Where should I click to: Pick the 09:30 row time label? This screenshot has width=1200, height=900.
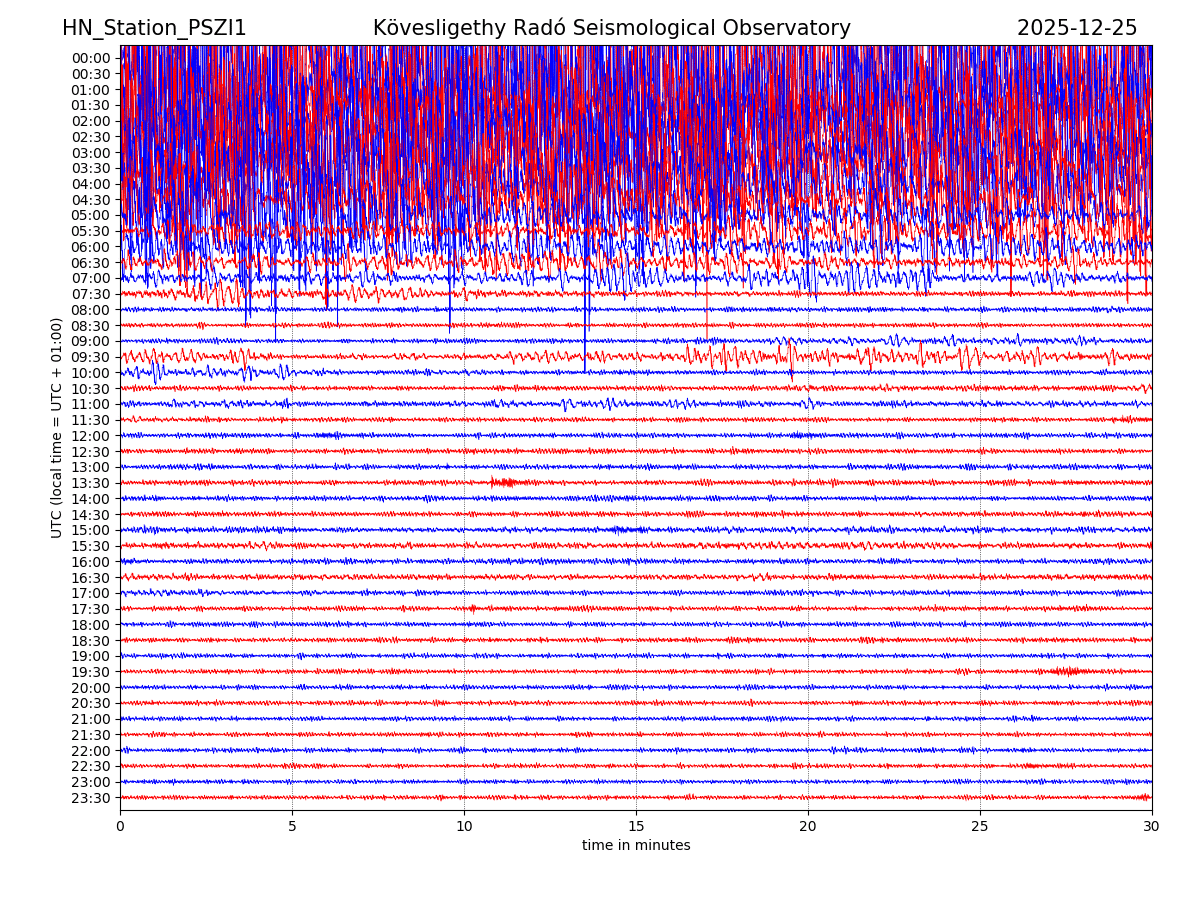(90, 357)
